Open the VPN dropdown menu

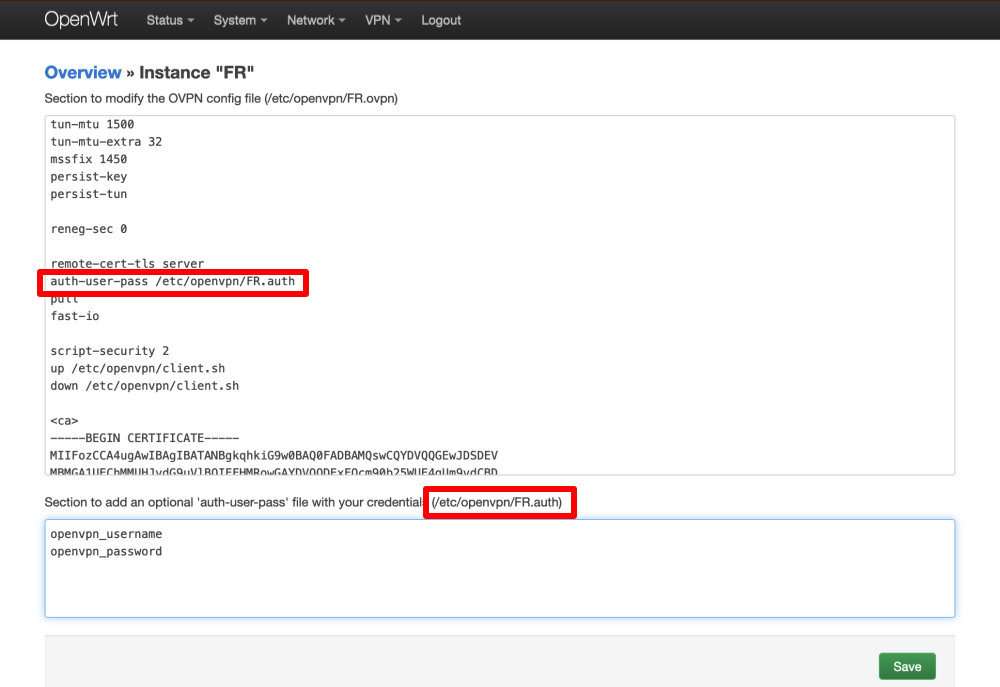[x=383, y=20]
